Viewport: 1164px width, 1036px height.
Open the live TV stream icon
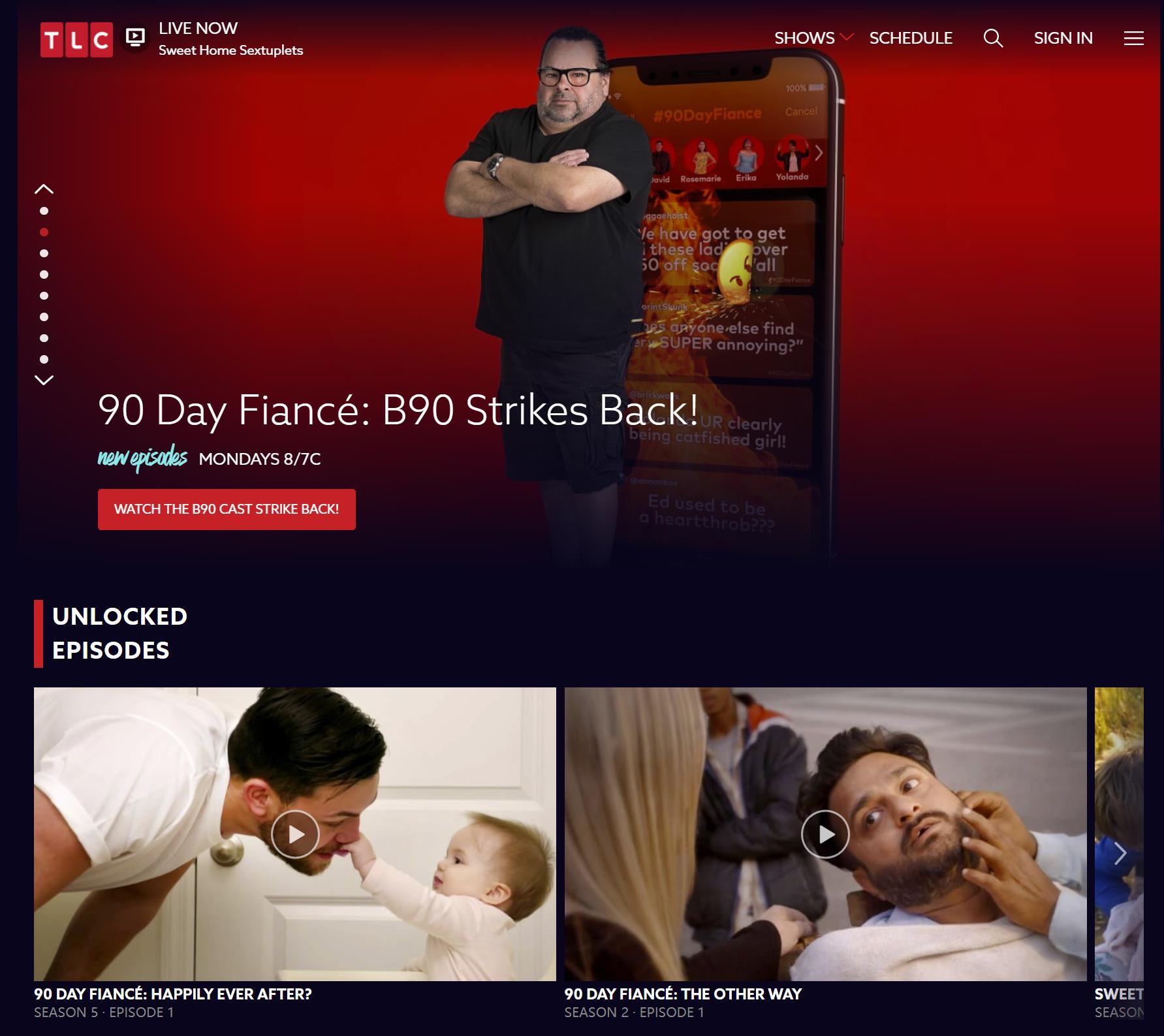[x=135, y=38]
